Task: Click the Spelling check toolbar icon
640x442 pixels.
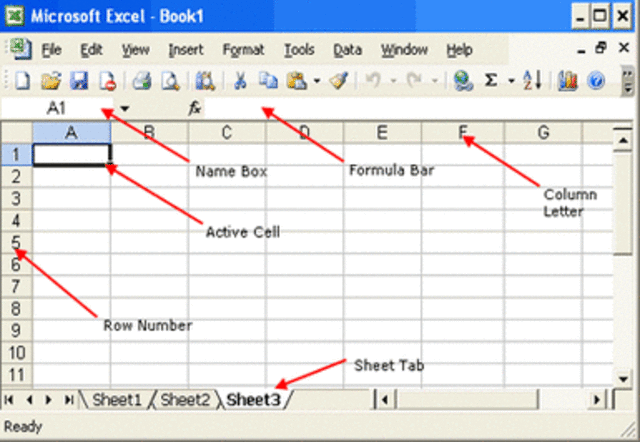Action: point(205,80)
